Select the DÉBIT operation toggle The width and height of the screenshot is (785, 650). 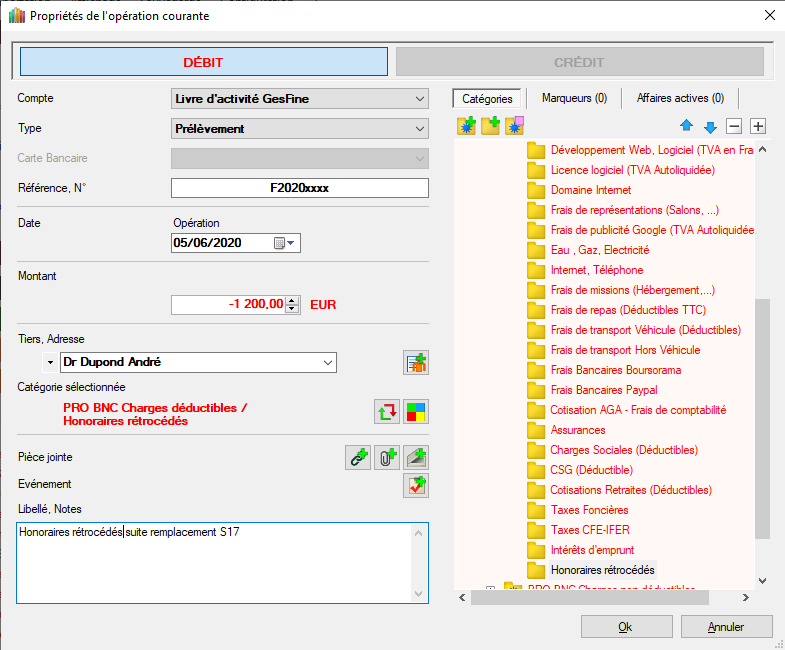coord(203,62)
